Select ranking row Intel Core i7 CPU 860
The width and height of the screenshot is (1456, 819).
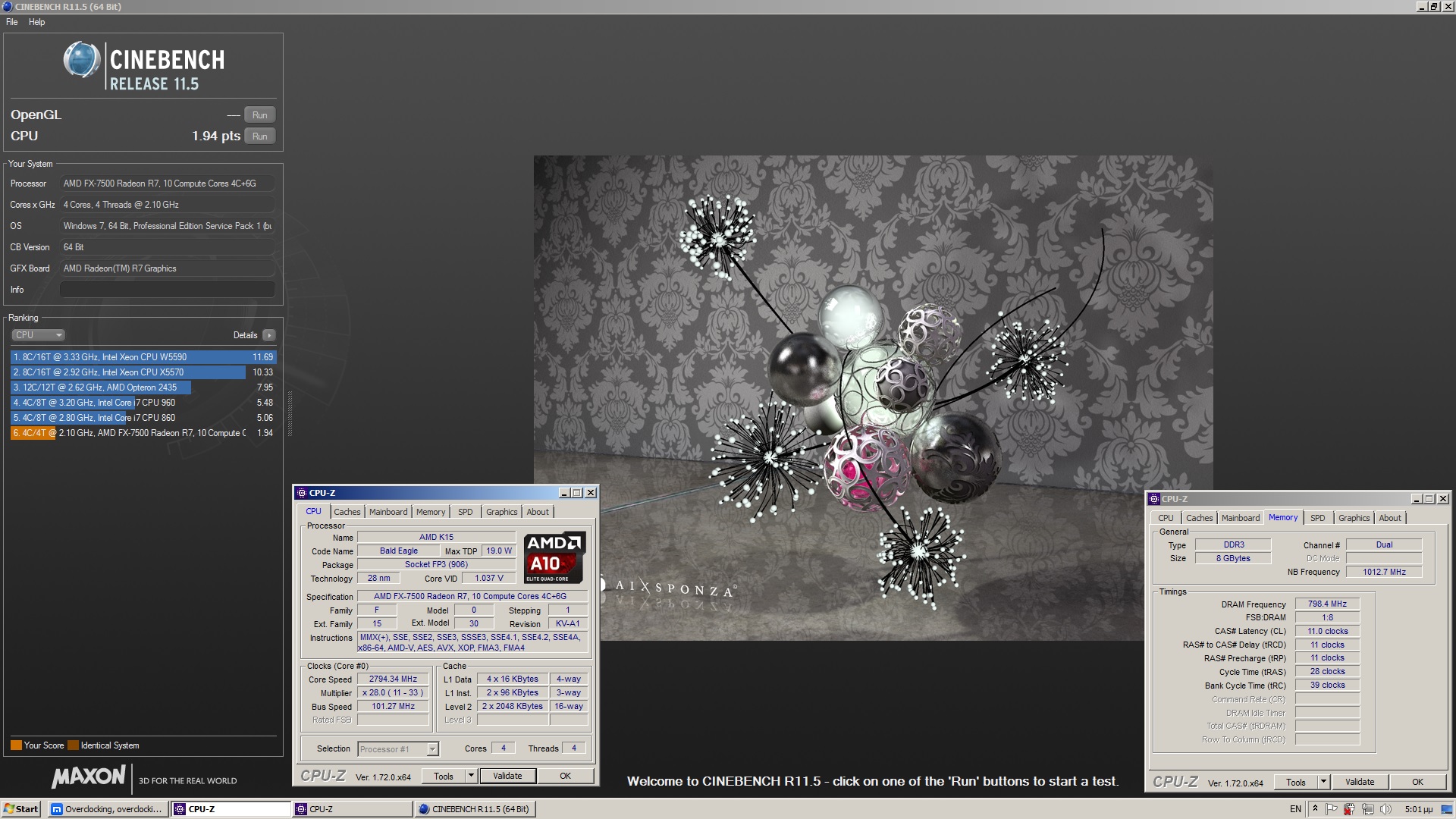pyautogui.click(x=143, y=418)
